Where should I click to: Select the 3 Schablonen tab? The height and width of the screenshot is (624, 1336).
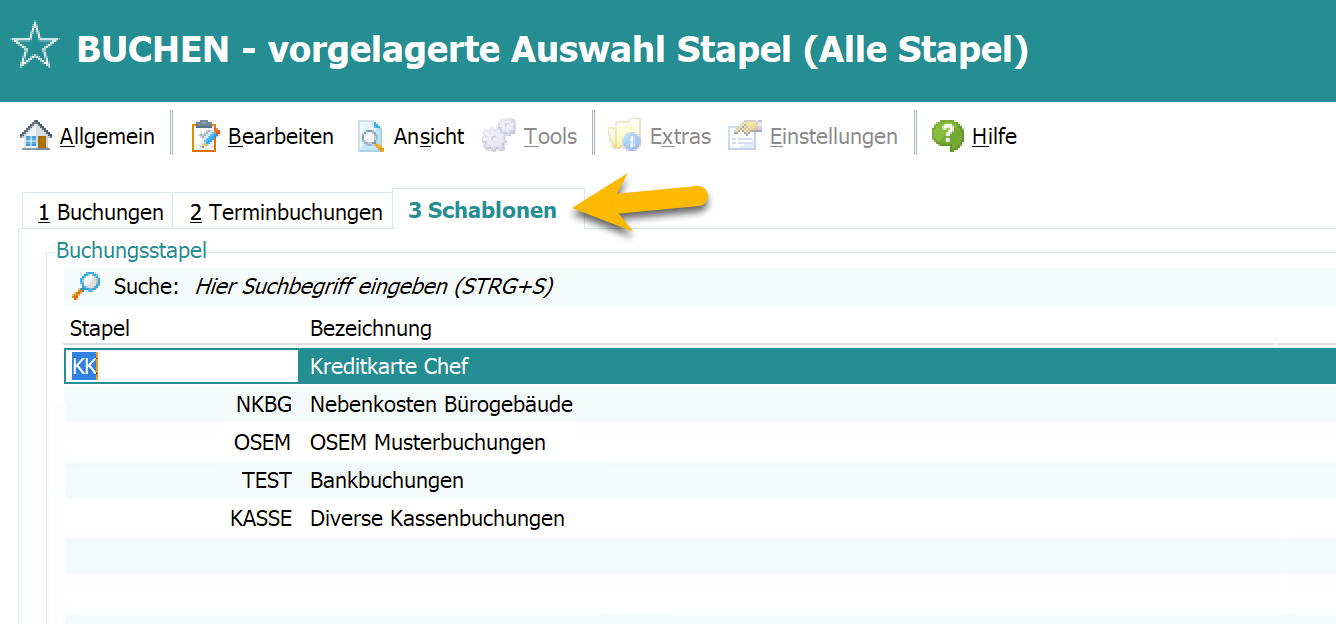click(482, 211)
